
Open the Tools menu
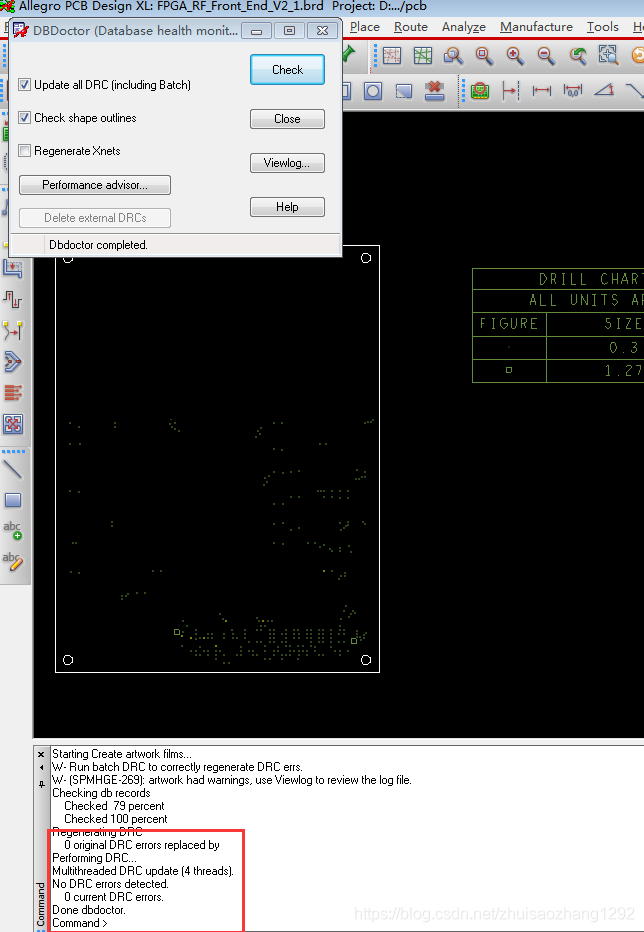(x=603, y=27)
